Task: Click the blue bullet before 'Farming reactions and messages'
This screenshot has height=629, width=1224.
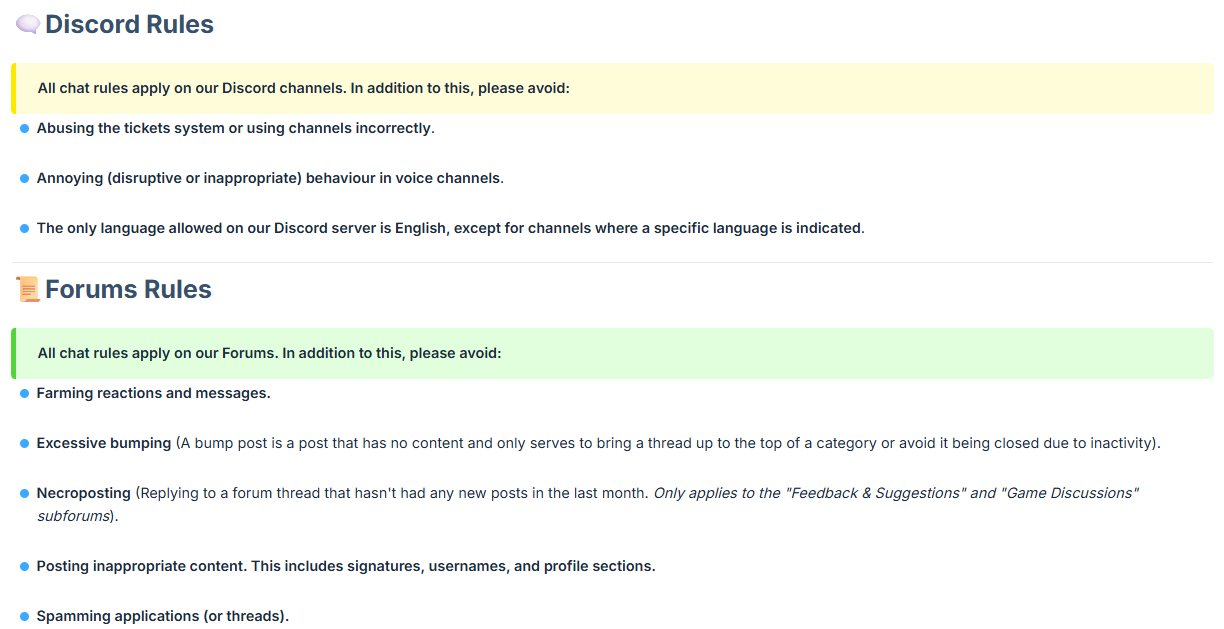Action: click(24, 394)
